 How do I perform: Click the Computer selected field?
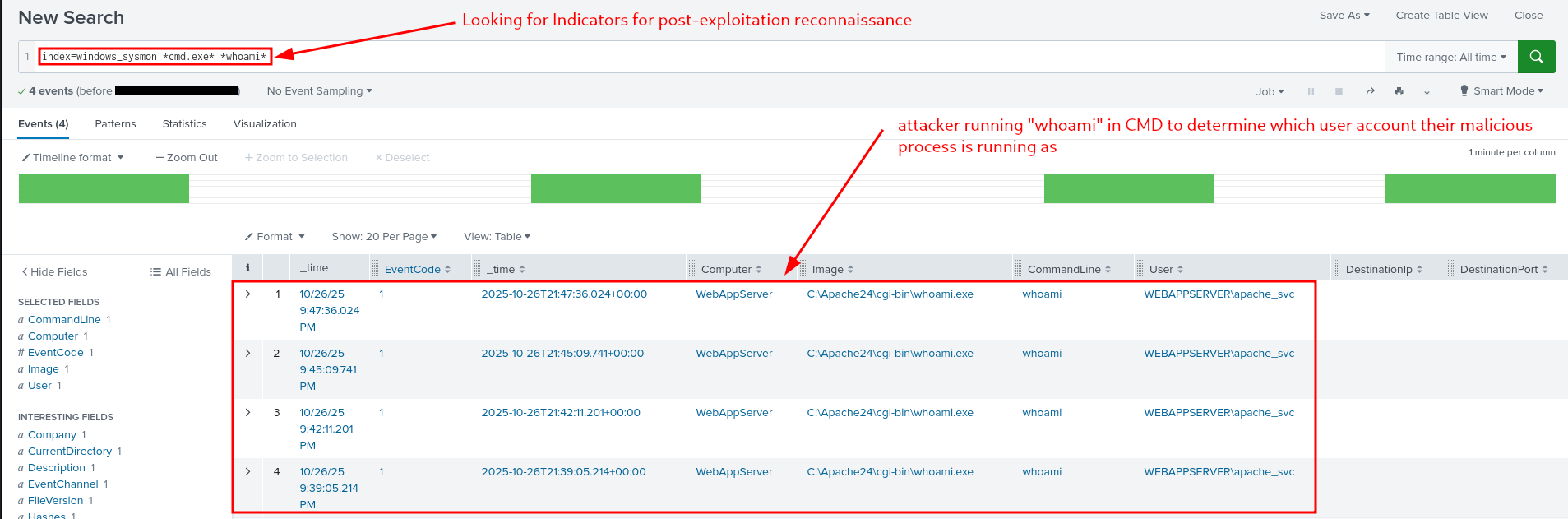(53, 336)
